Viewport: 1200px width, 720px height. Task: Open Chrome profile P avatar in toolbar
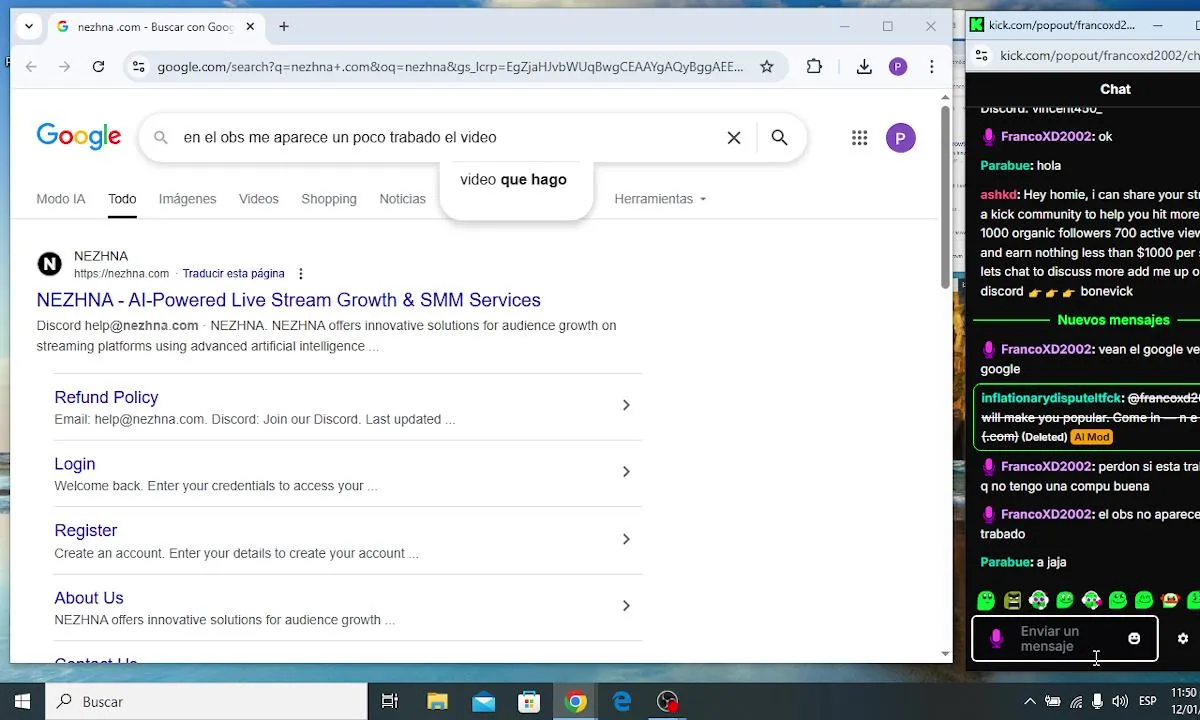click(898, 67)
